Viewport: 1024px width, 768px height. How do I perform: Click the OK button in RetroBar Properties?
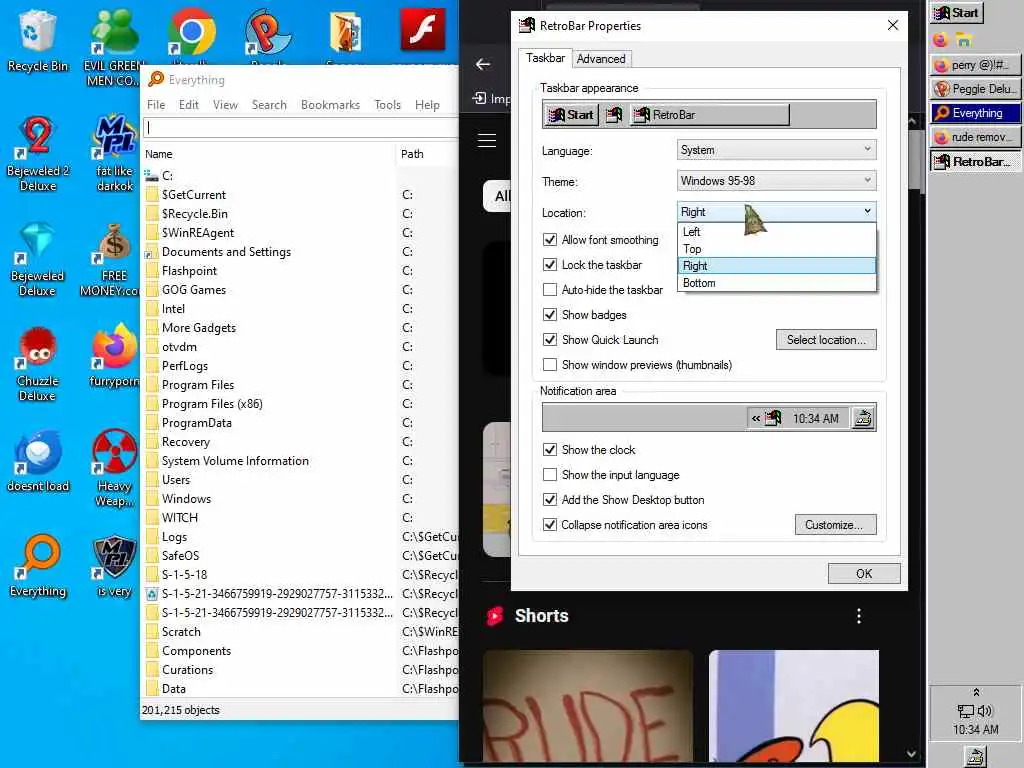point(864,573)
